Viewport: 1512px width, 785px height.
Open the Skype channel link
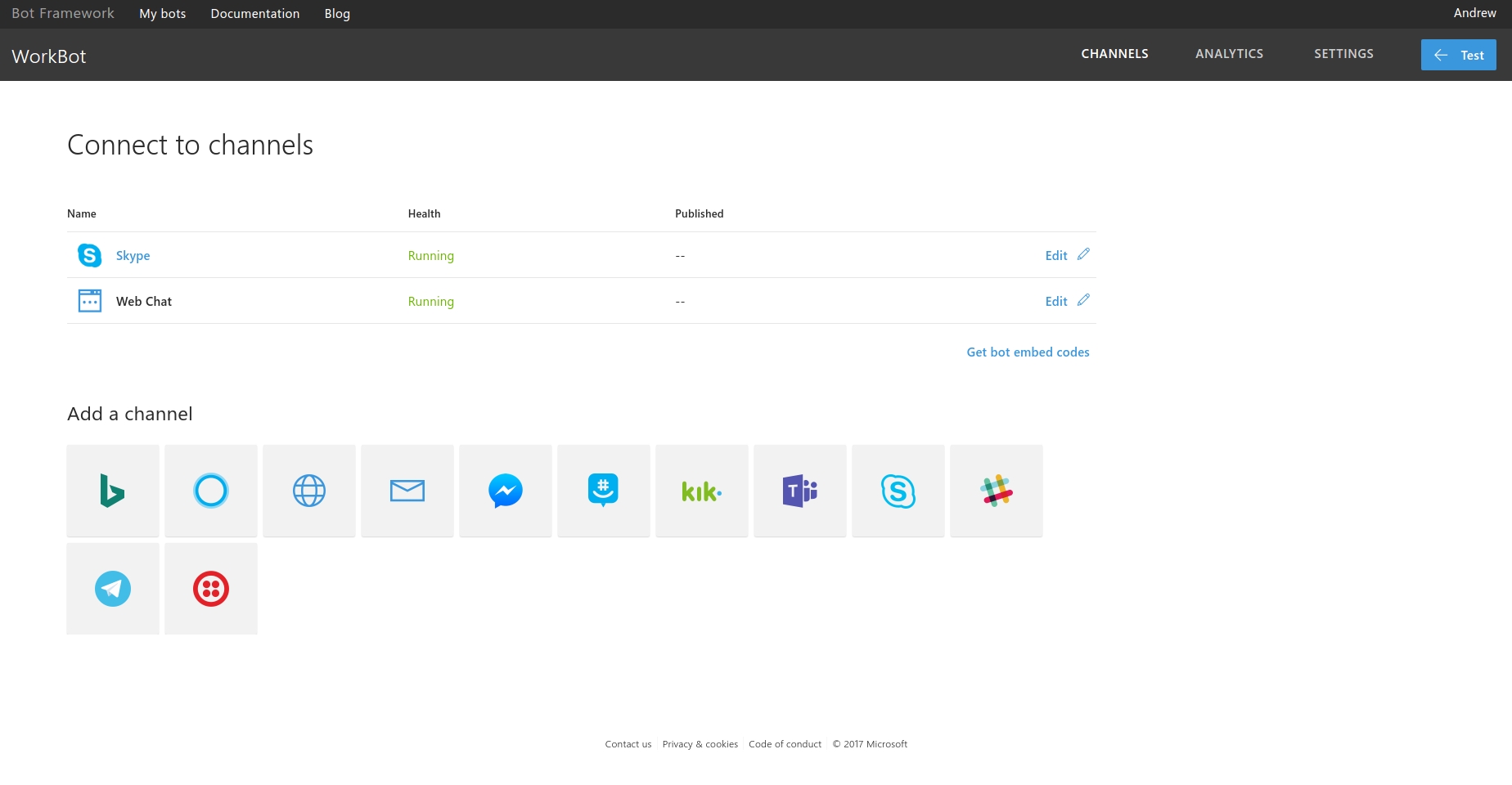(x=133, y=256)
